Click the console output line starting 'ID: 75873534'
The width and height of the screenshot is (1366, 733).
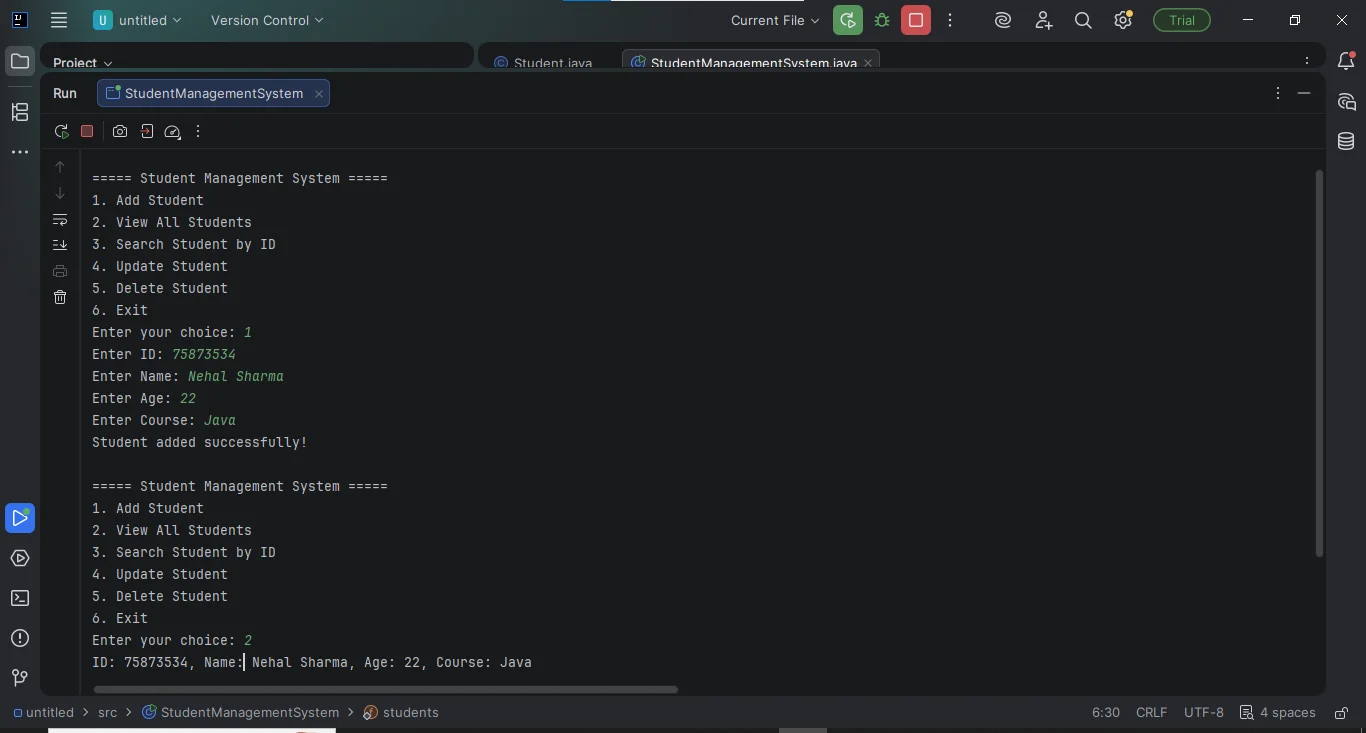tap(312, 662)
